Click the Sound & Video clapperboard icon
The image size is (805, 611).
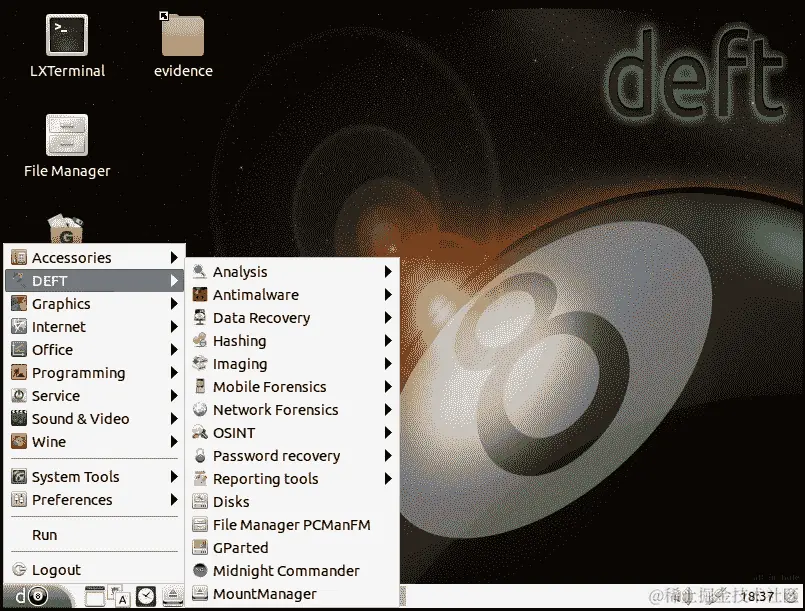point(19,418)
